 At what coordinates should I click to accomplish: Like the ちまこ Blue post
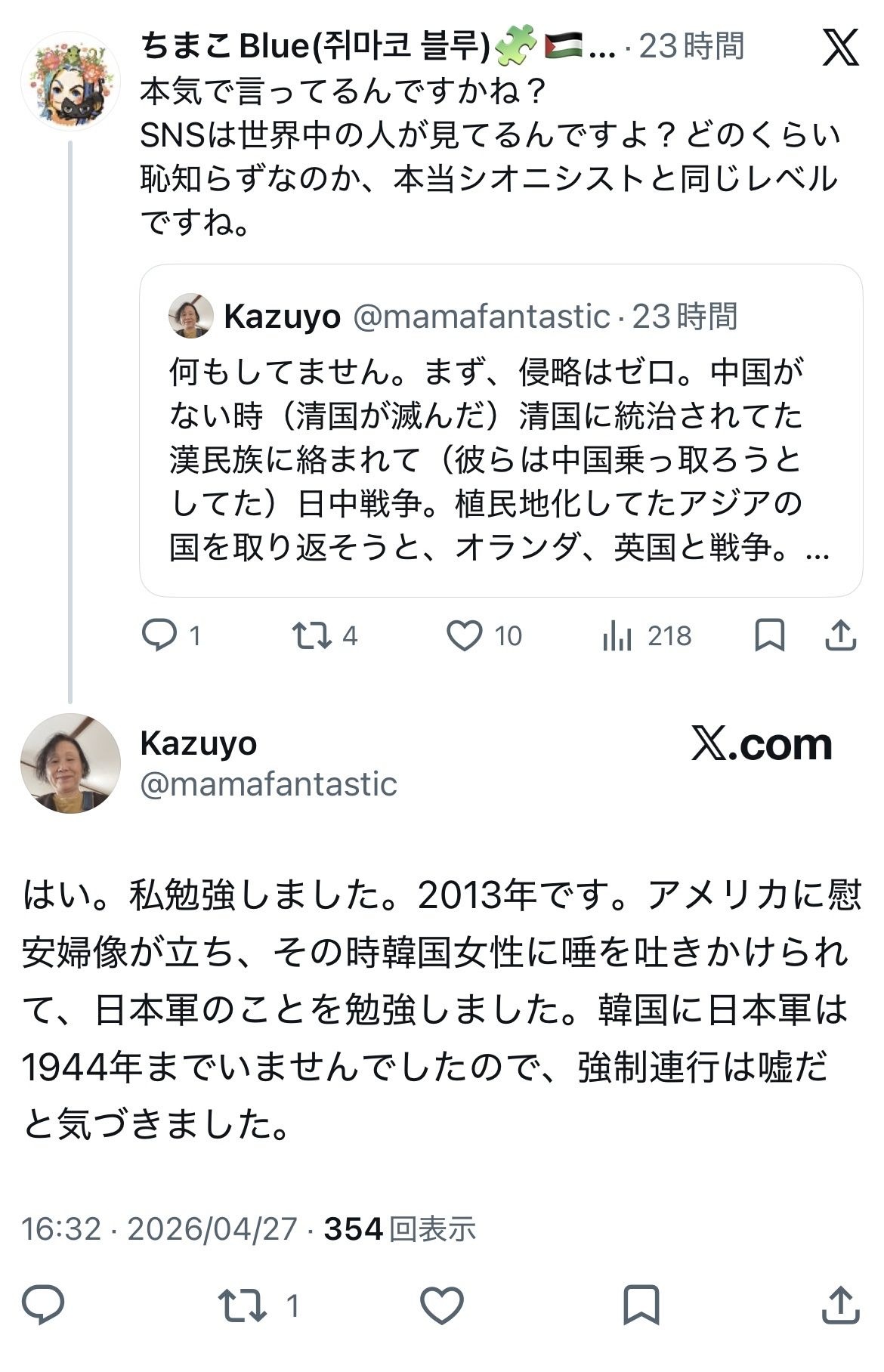point(464,635)
